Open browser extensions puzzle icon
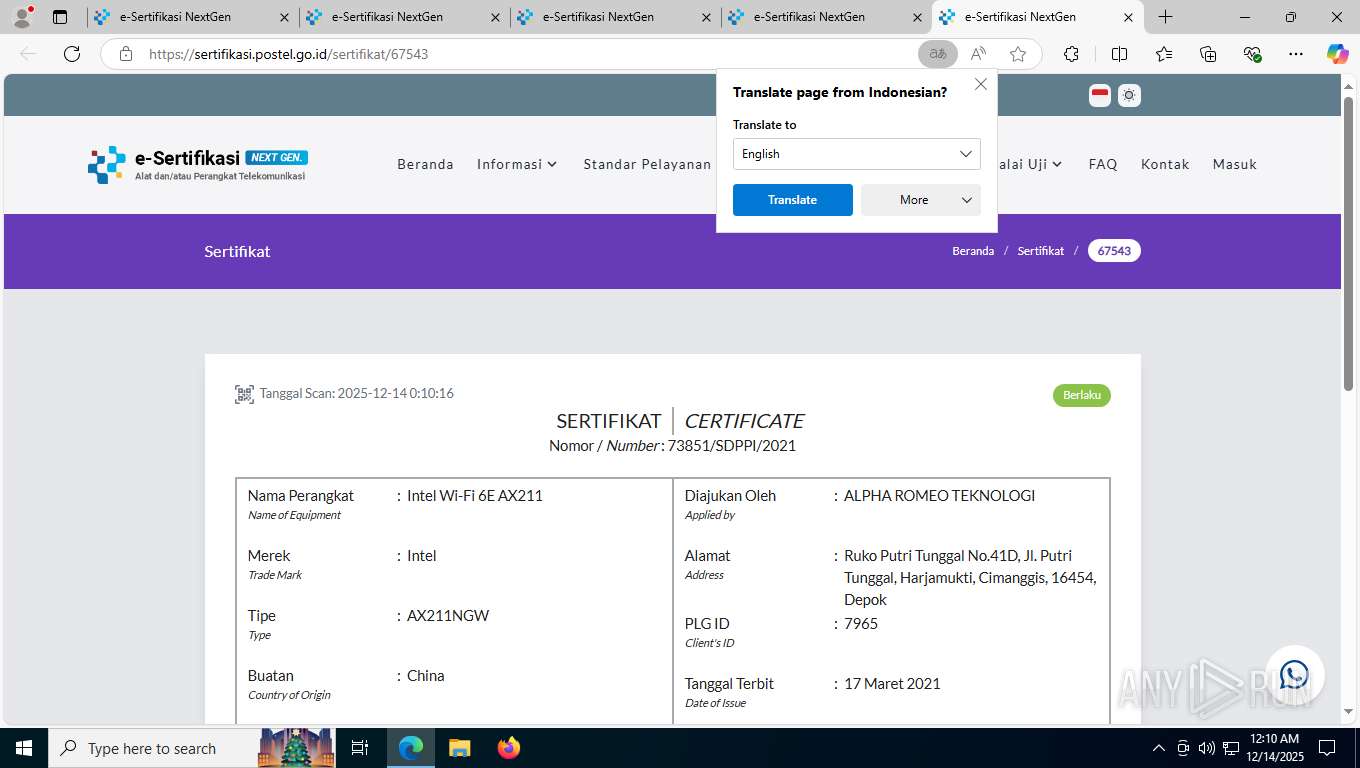 [x=1071, y=54]
